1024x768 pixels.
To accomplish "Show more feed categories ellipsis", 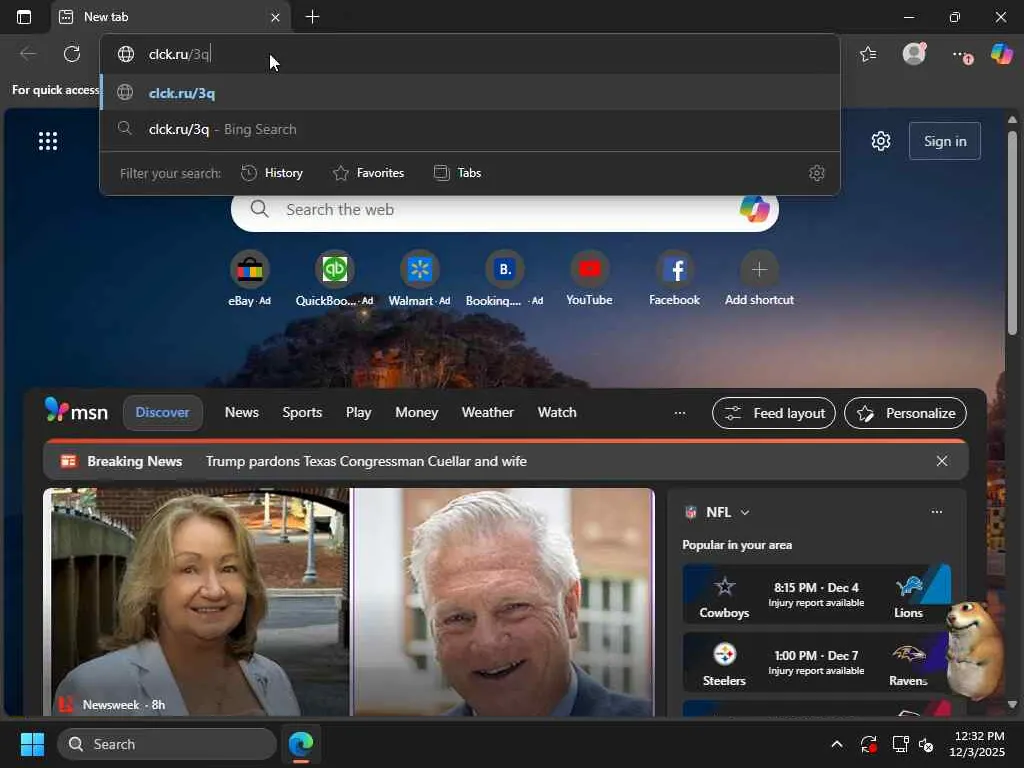I will coord(680,413).
